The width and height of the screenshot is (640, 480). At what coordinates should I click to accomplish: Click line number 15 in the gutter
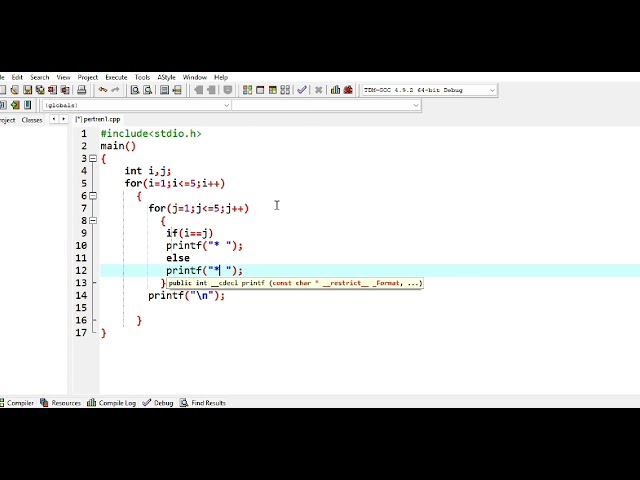tap(81, 308)
